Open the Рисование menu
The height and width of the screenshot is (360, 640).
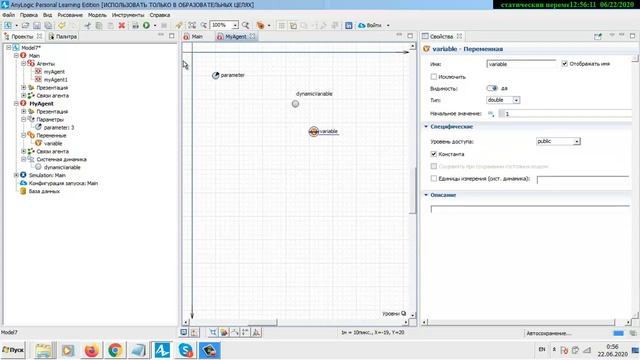[x=70, y=15]
